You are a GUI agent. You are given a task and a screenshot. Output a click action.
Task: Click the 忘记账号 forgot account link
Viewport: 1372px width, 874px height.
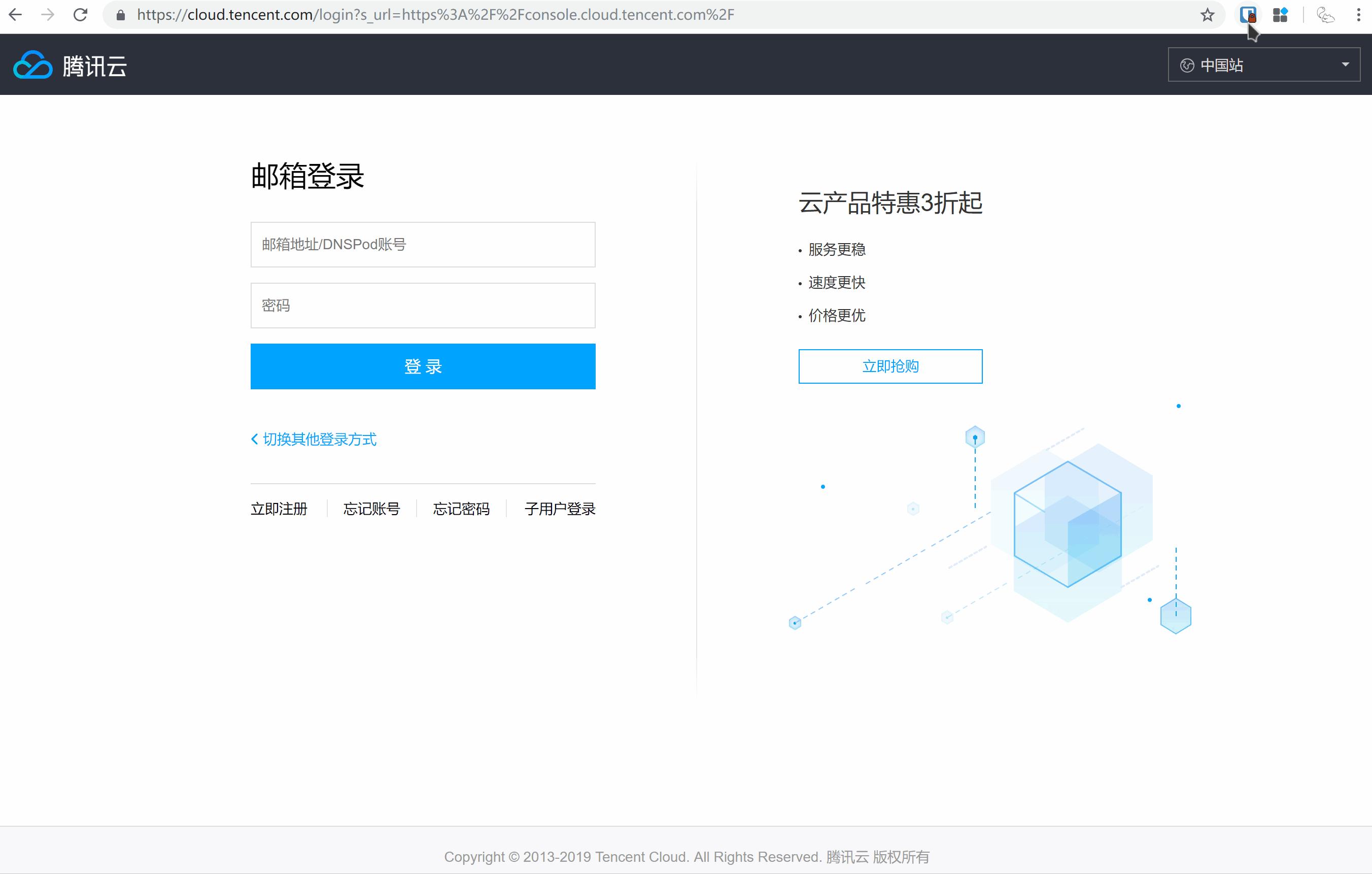tap(372, 509)
